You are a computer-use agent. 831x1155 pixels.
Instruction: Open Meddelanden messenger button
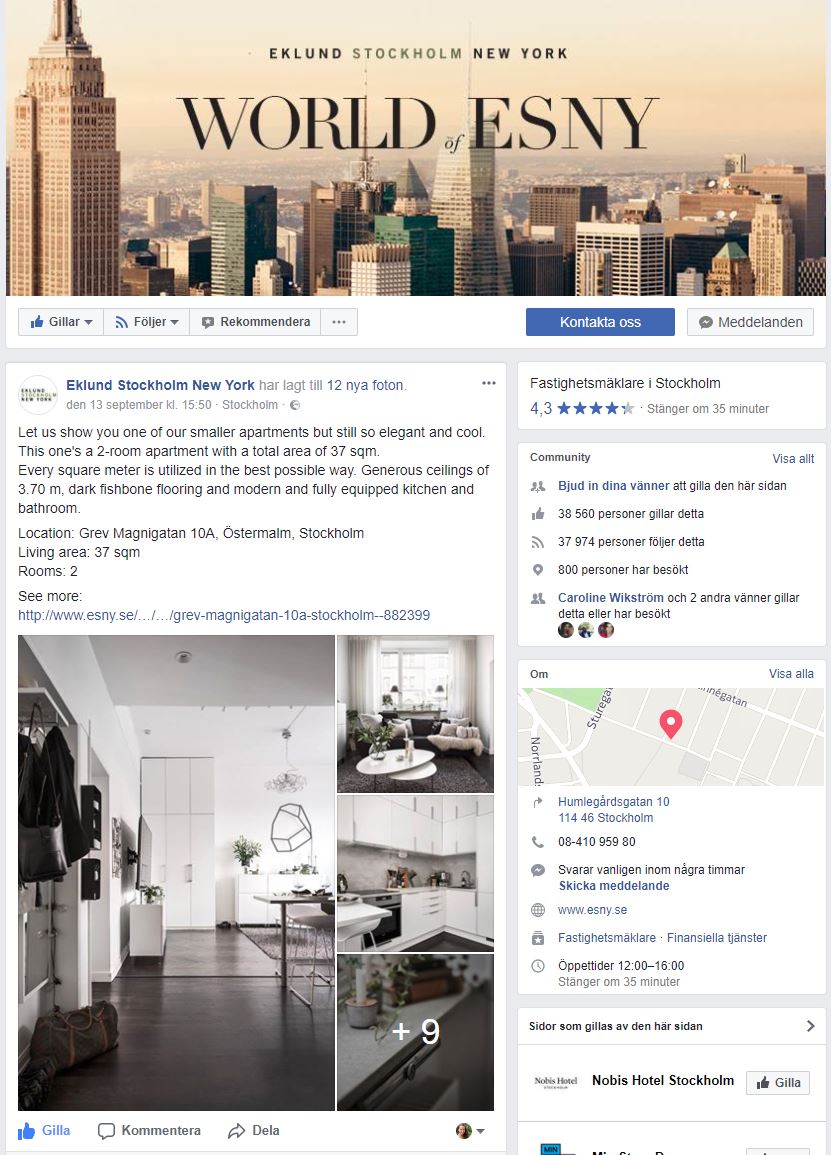pyautogui.click(x=751, y=322)
